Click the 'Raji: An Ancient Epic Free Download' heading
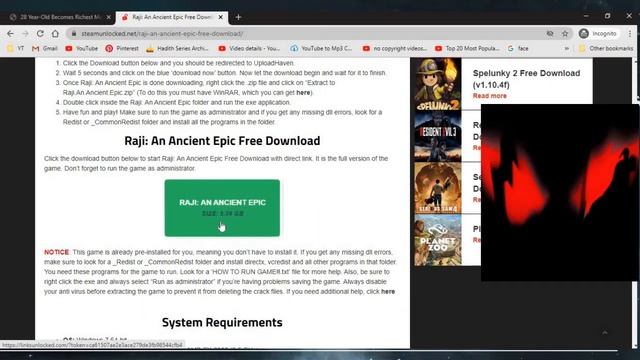The image size is (640, 360). (x=222, y=140)
